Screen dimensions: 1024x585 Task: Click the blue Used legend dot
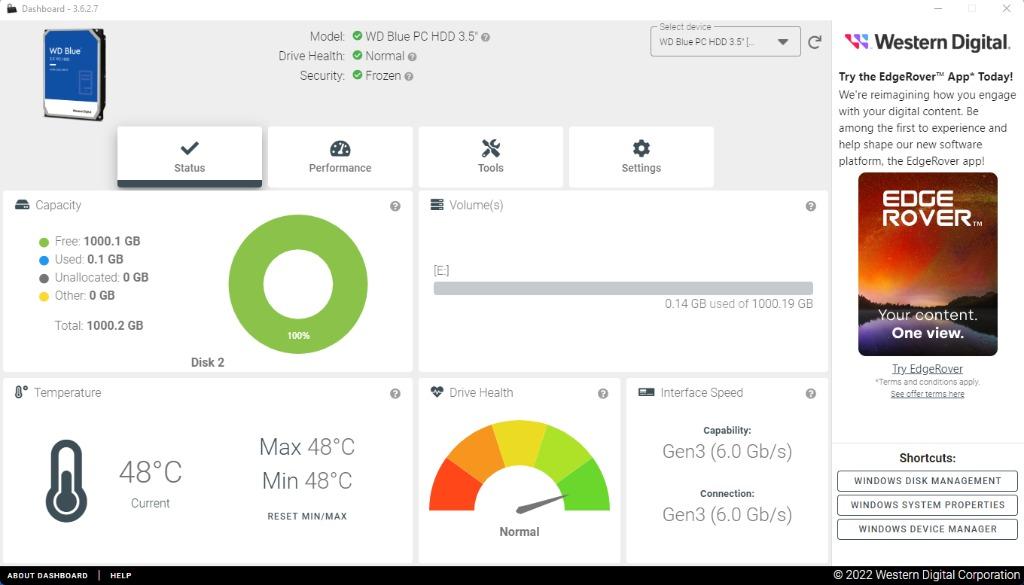coord(44,261)
